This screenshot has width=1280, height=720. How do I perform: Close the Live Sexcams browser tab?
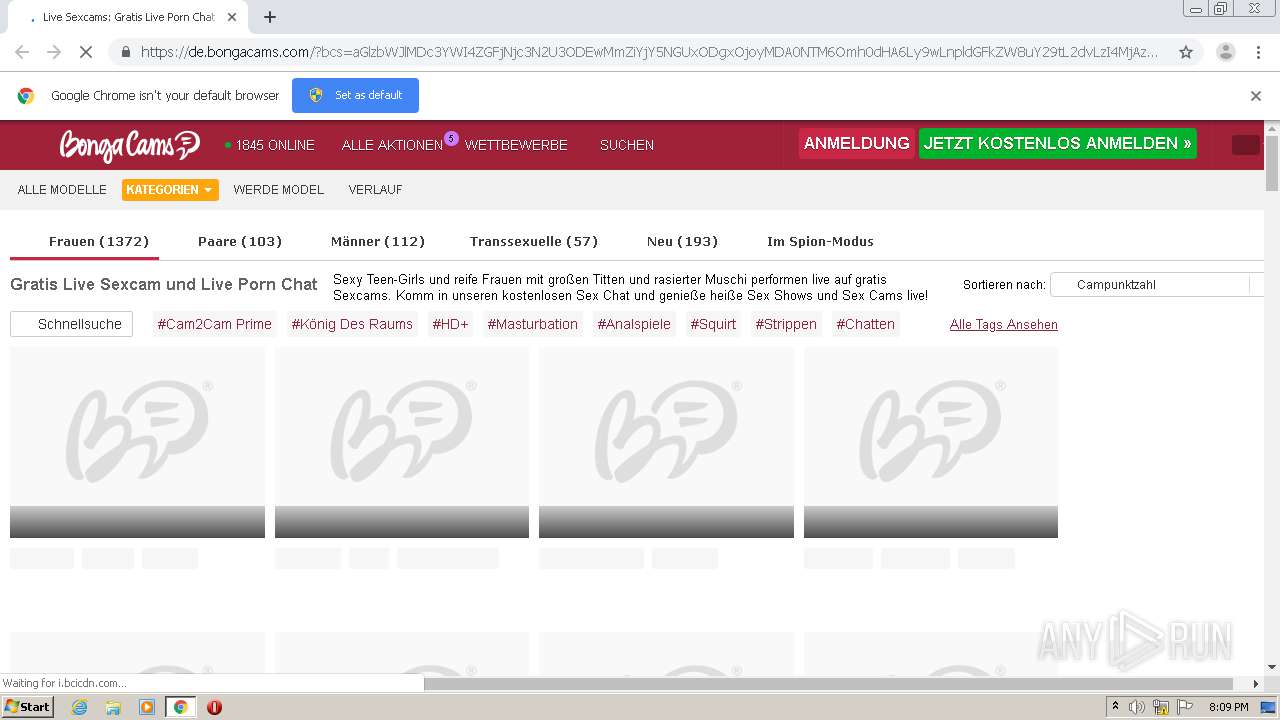click(x=231, y=17)
